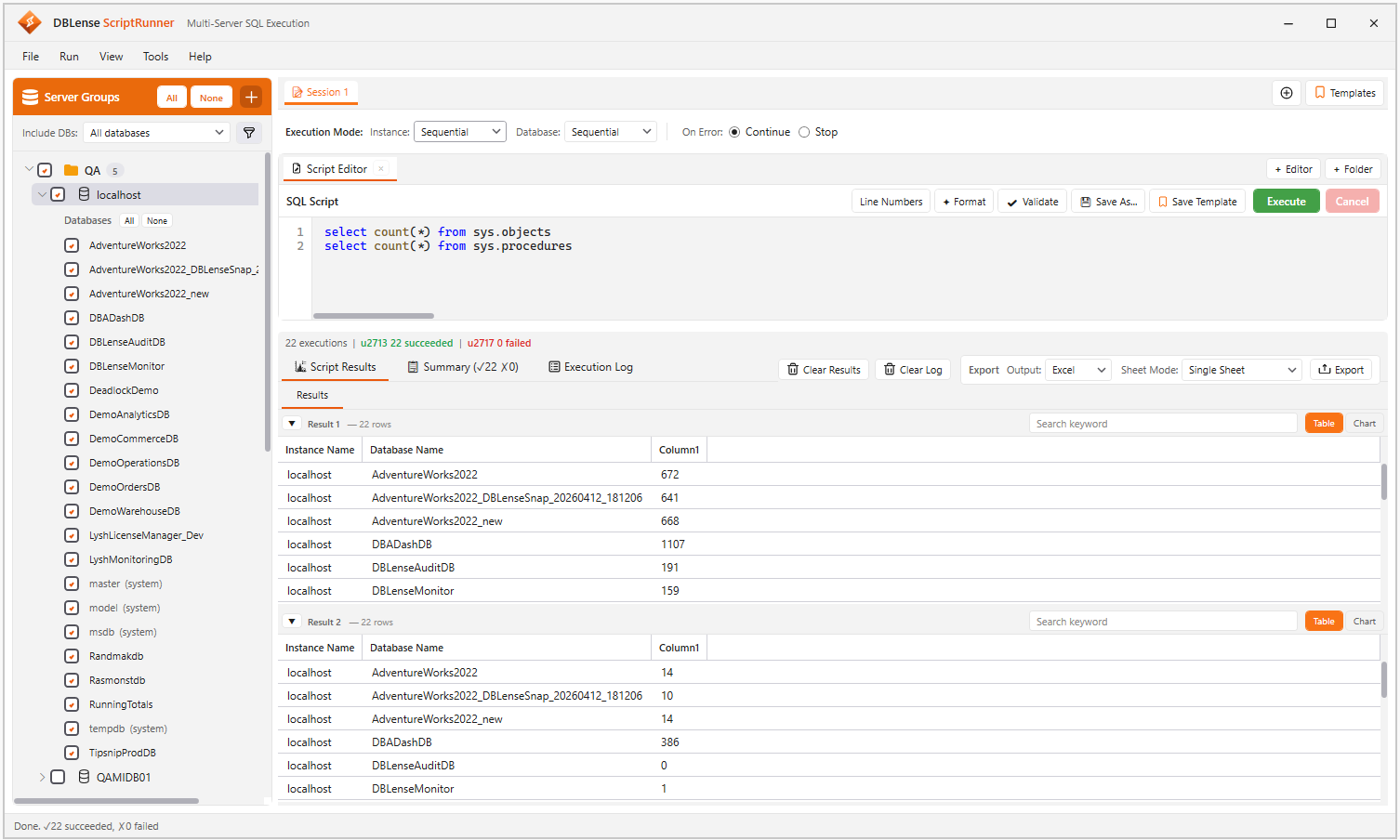
Task: Click the + Editor button
Action: [x=1293, y=169]
